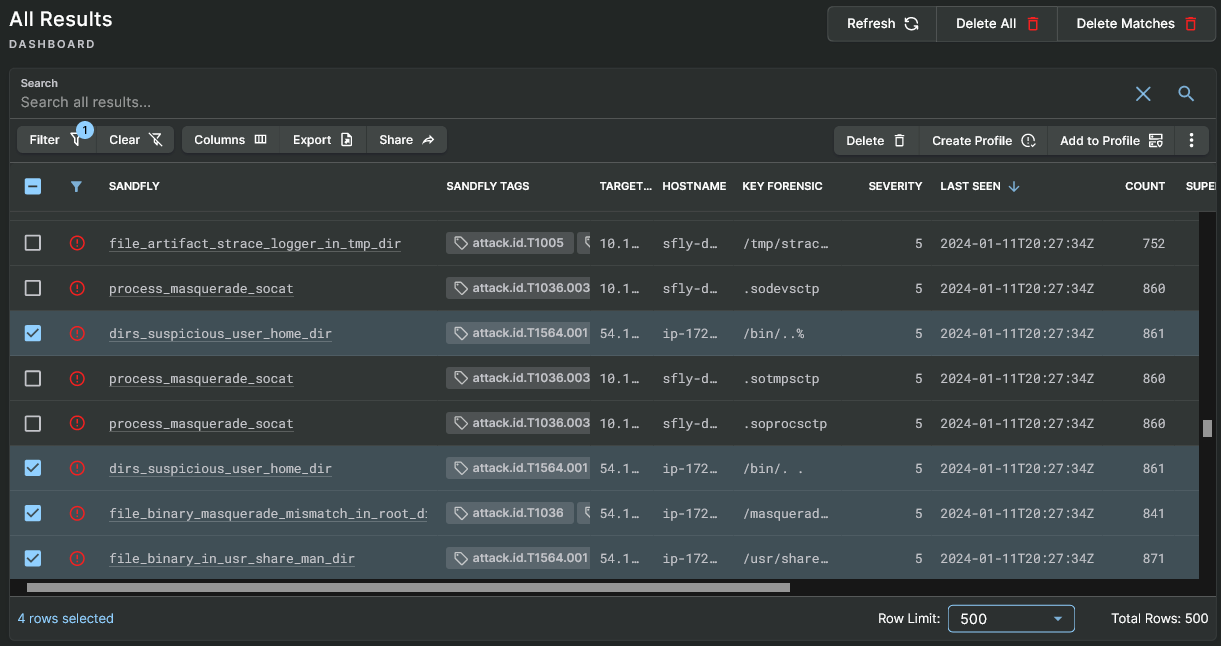The image size is (1221, 646).
Task: Sort by the Hostname column header
Action: 694,186
